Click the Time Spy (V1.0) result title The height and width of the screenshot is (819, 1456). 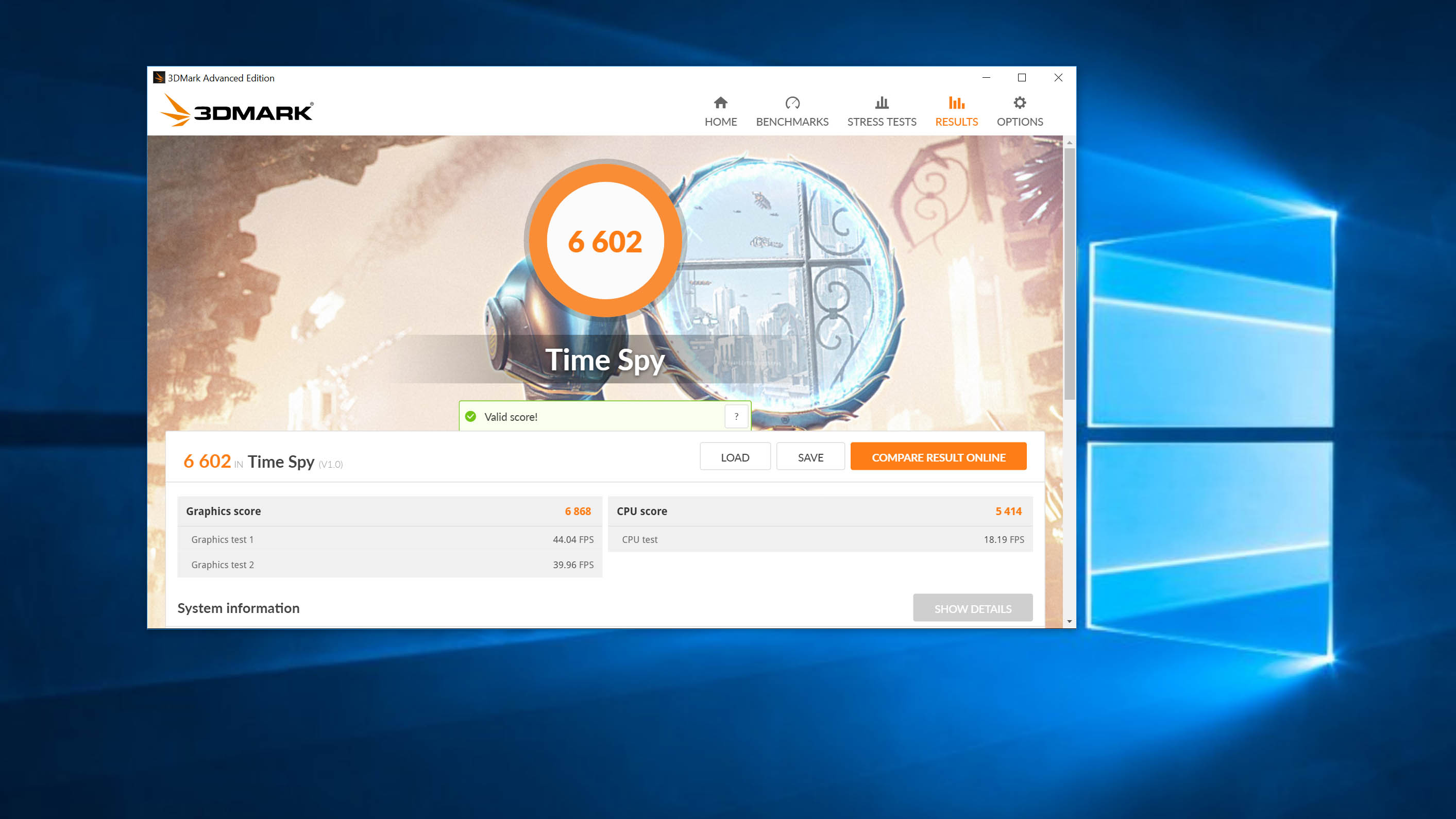click(x=295, y=462)
